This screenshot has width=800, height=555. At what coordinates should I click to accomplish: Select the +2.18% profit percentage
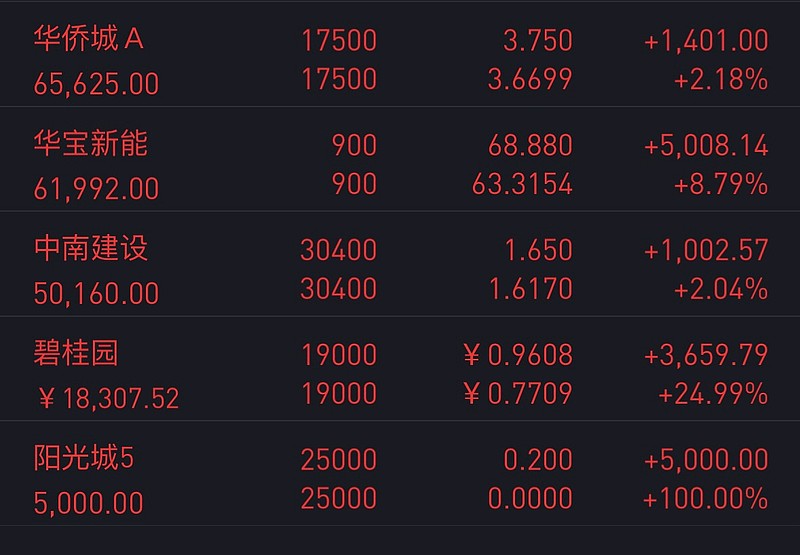pyautogui.click(x=720, y=80)
